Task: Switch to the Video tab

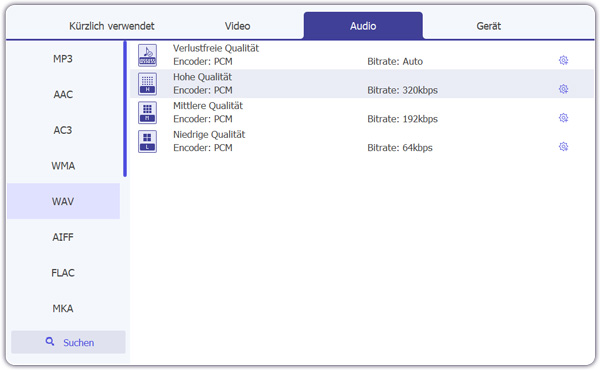Action: point(237,26)
